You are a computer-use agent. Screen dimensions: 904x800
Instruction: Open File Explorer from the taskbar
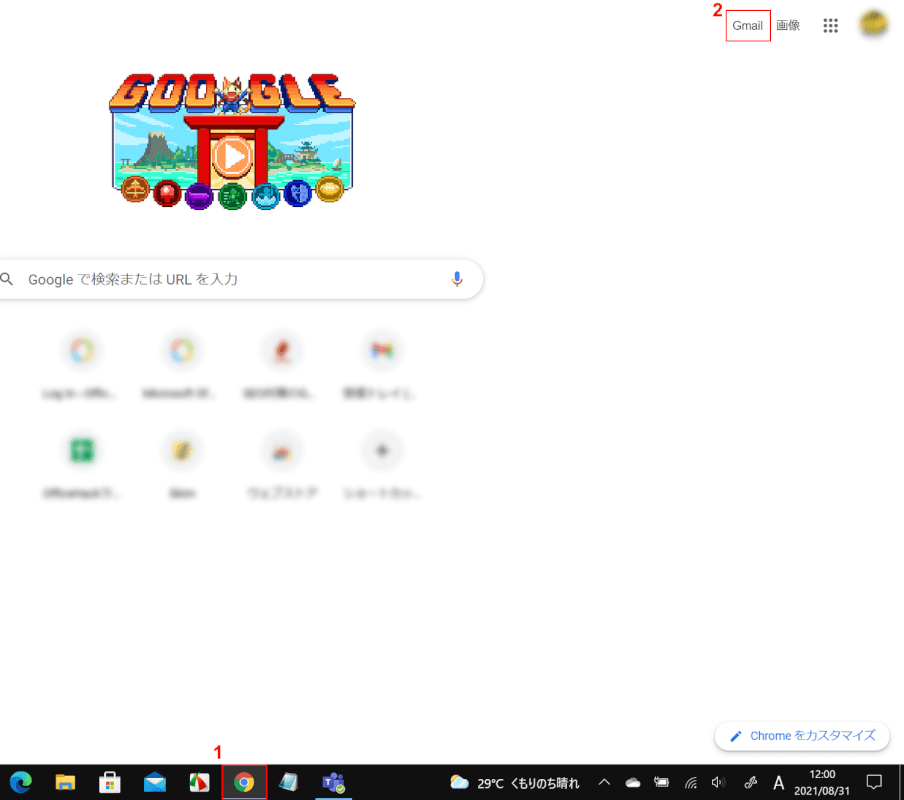pyautogui.click(x=65, y=782)
